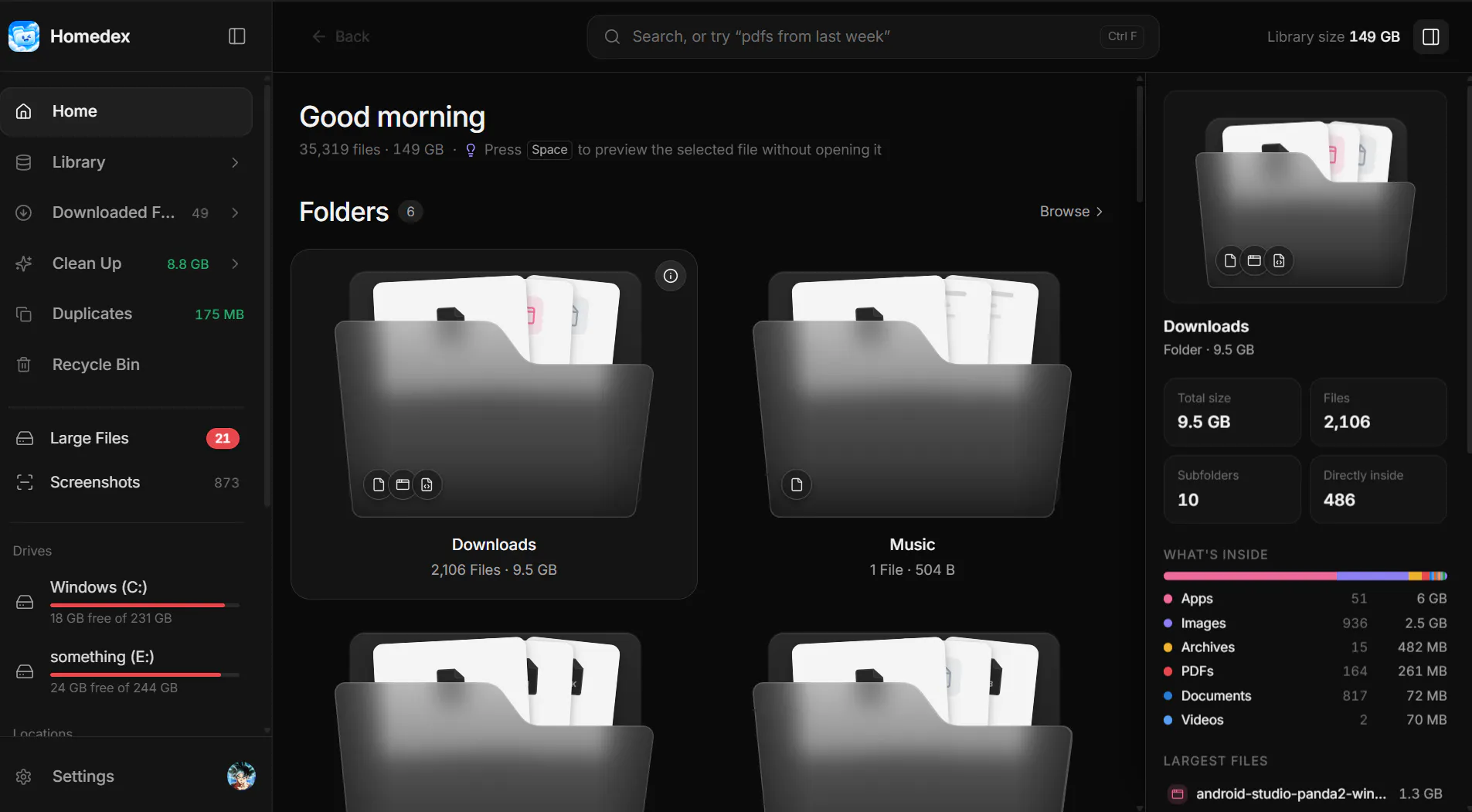Select the PDFs category row

pyautogui.click(x=1305, y=671)
